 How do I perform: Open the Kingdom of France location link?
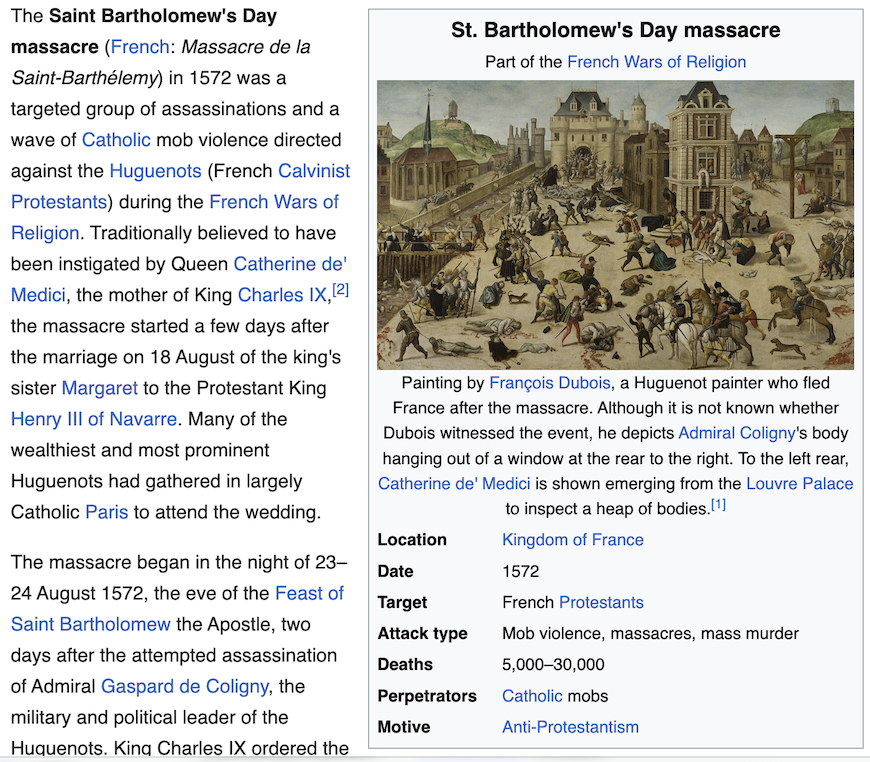(573, 539)
